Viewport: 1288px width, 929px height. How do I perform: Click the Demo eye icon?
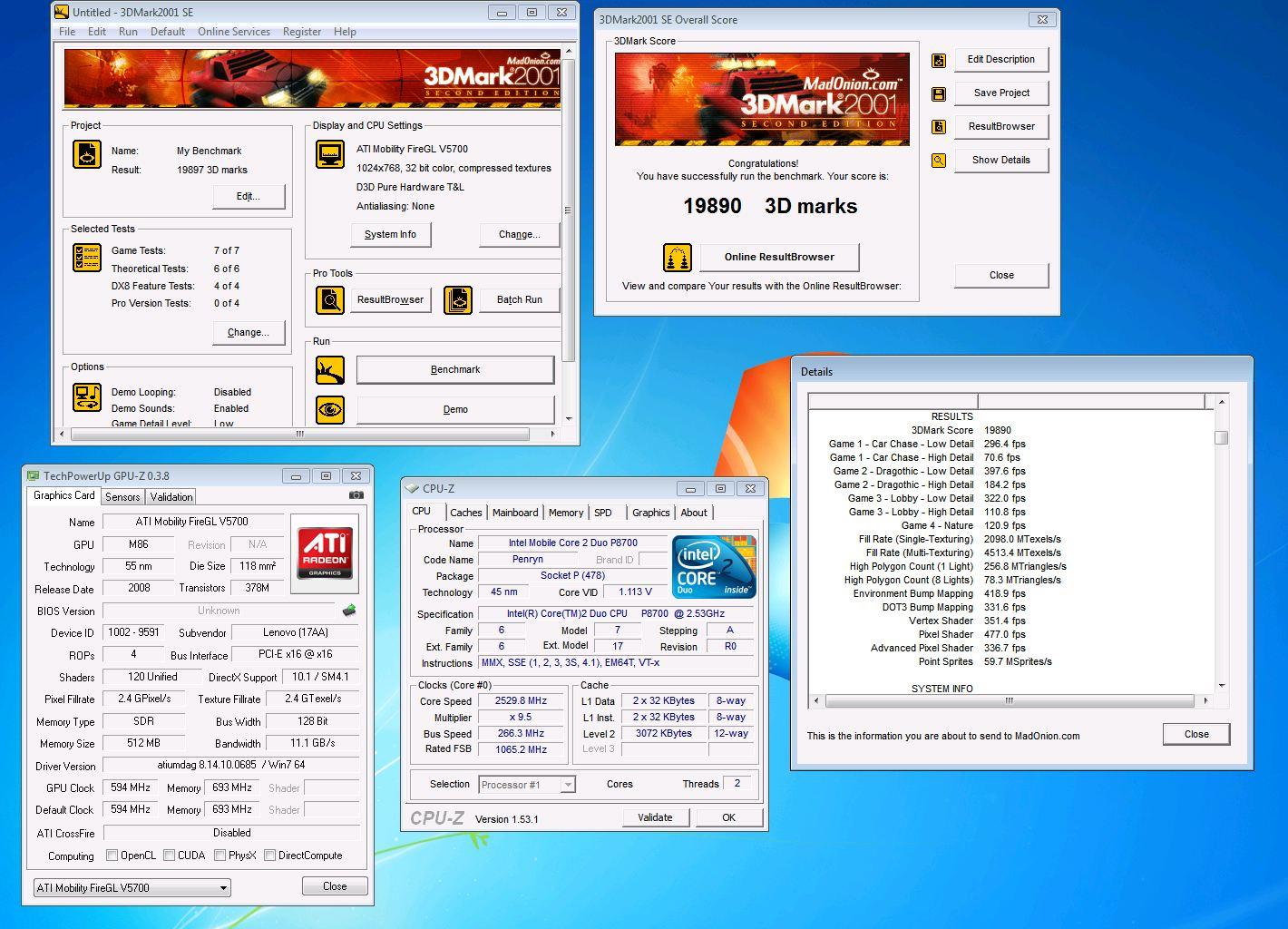[330, 409]
